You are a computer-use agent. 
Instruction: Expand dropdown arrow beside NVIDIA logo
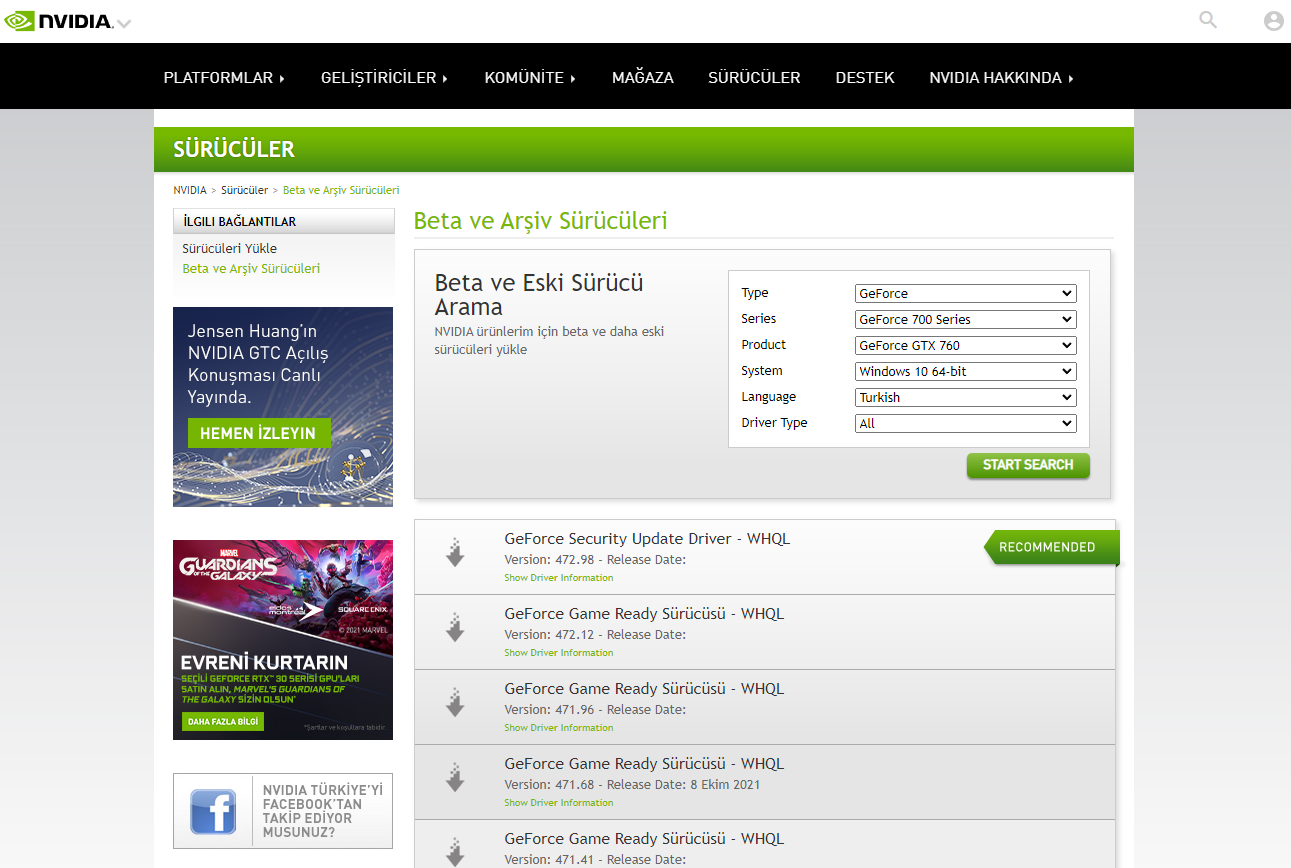coord(124,23)
